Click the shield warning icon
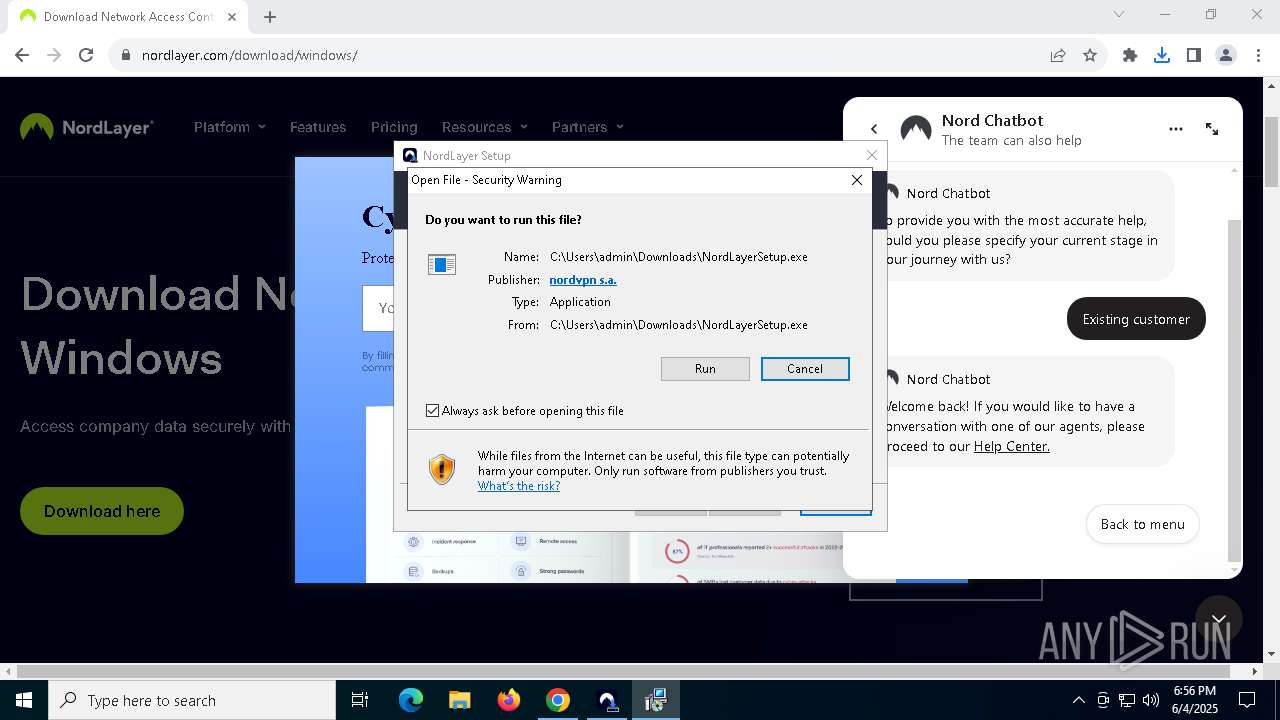Image resolution: width=1280 pixels, height=720 pixels. 442,469
